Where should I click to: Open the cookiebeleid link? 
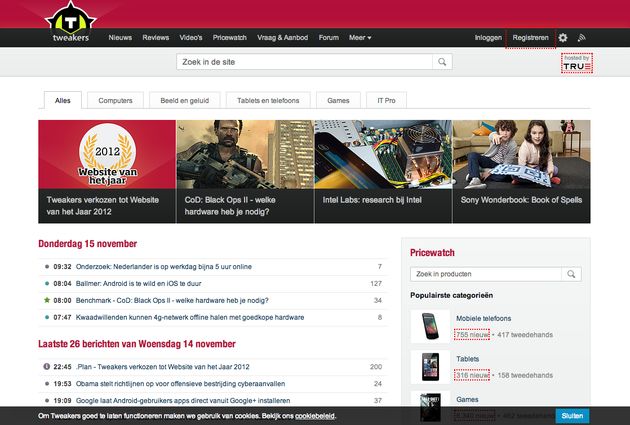[x=315, y=416]
